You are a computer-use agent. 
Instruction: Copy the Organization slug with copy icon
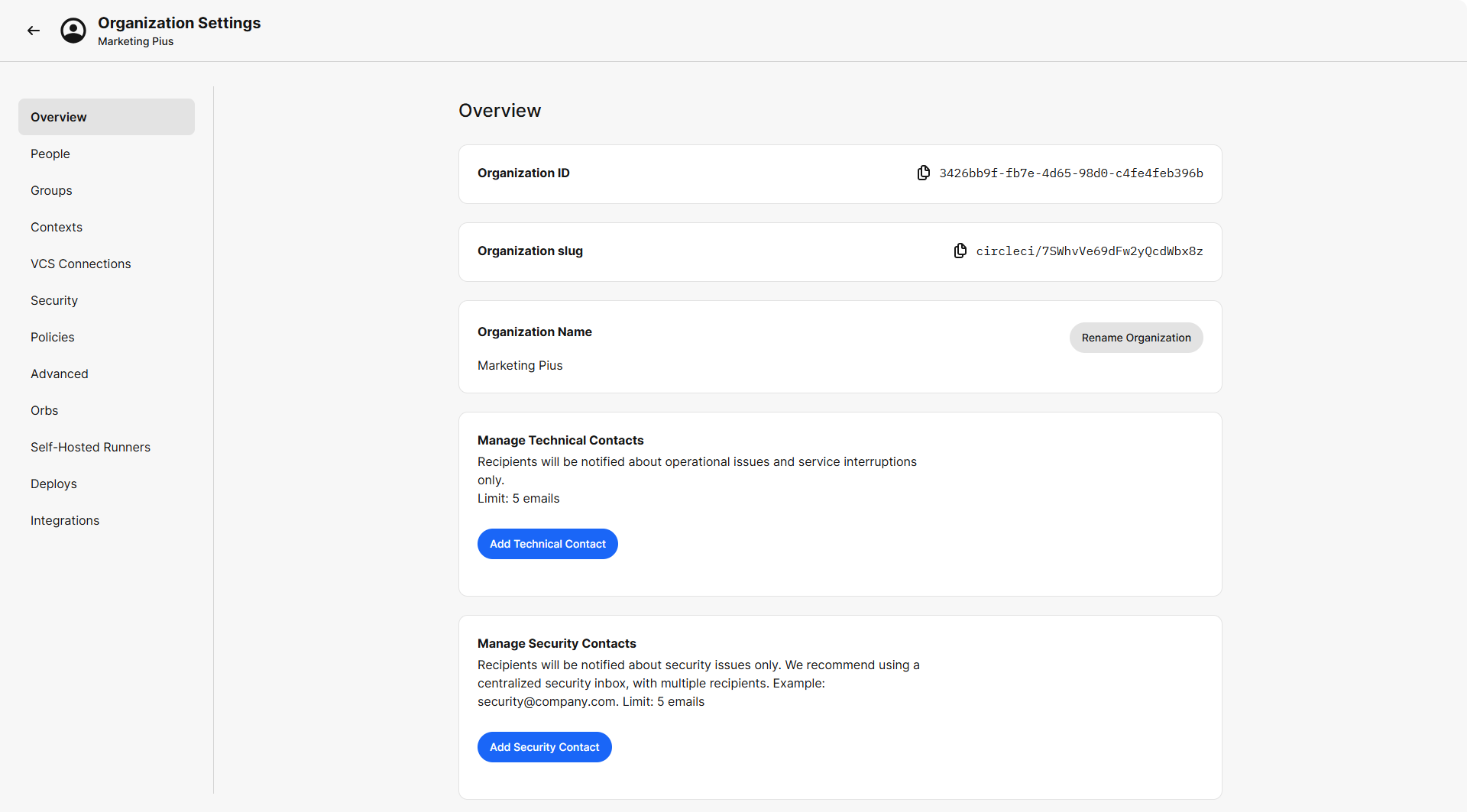pos(960,251)
